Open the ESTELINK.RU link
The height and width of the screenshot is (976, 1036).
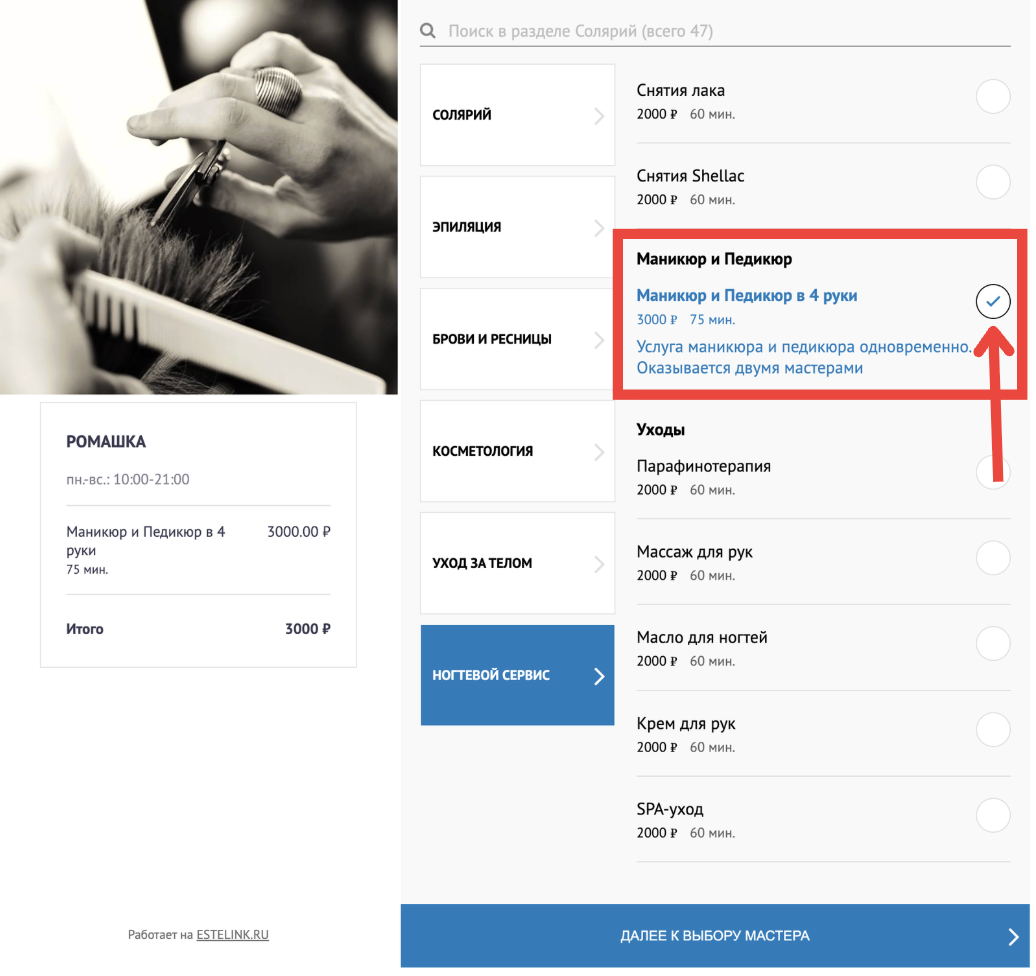point(233,934)
